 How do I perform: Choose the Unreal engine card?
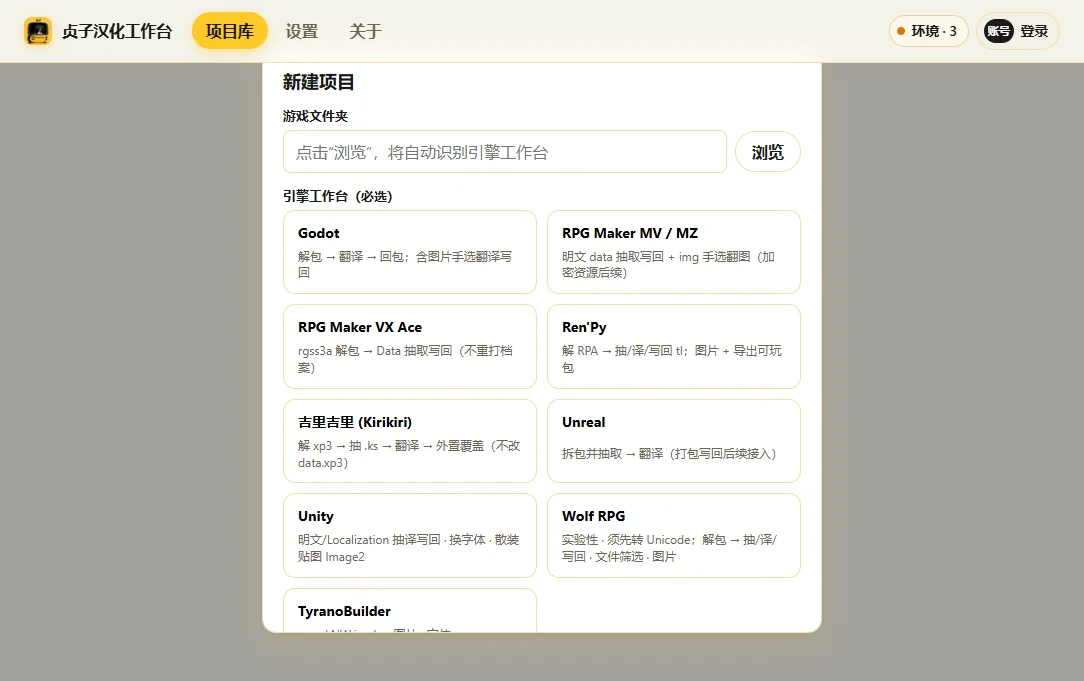click(x=674, y=441)
